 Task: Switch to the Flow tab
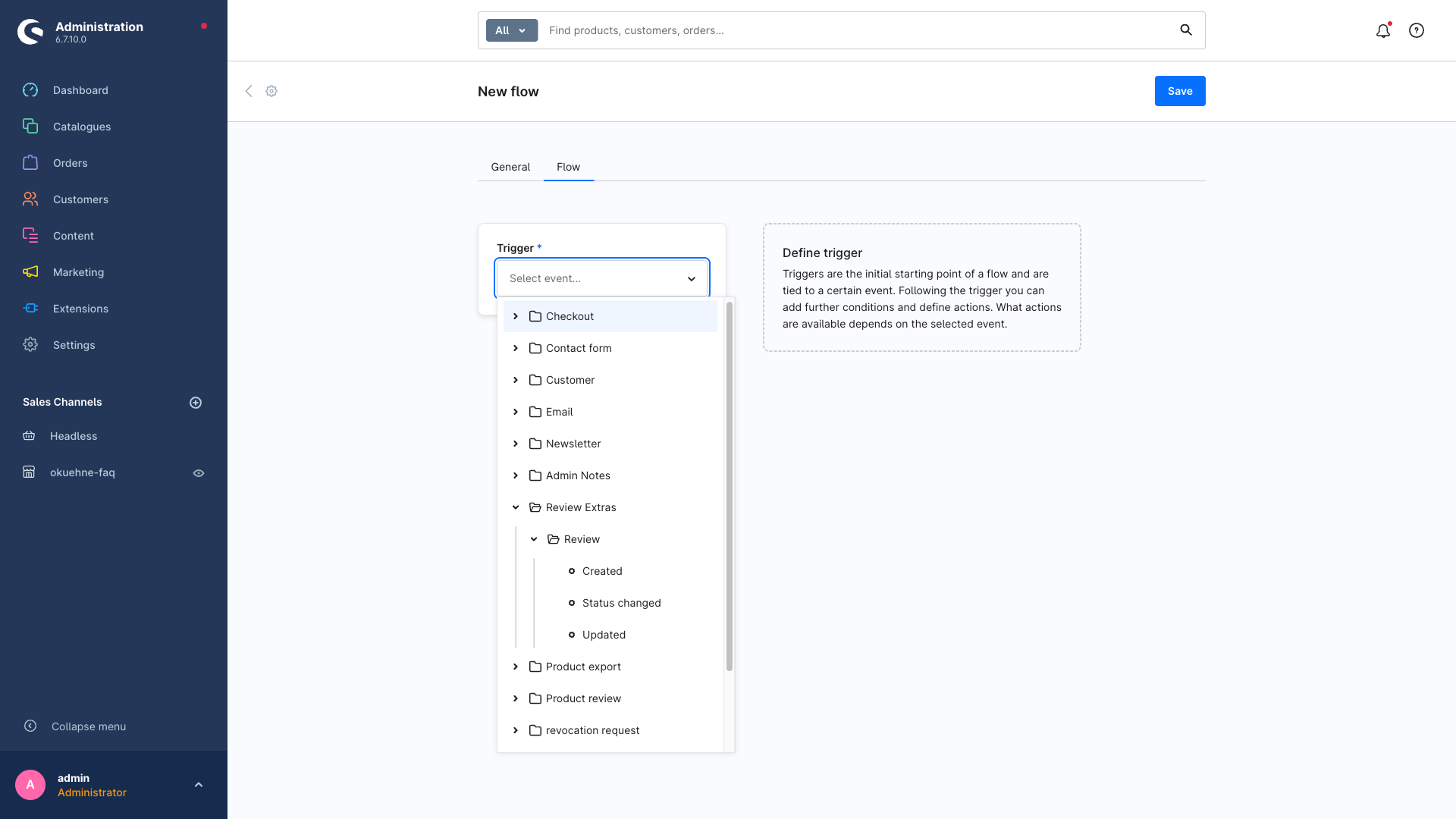pos(568,167)
